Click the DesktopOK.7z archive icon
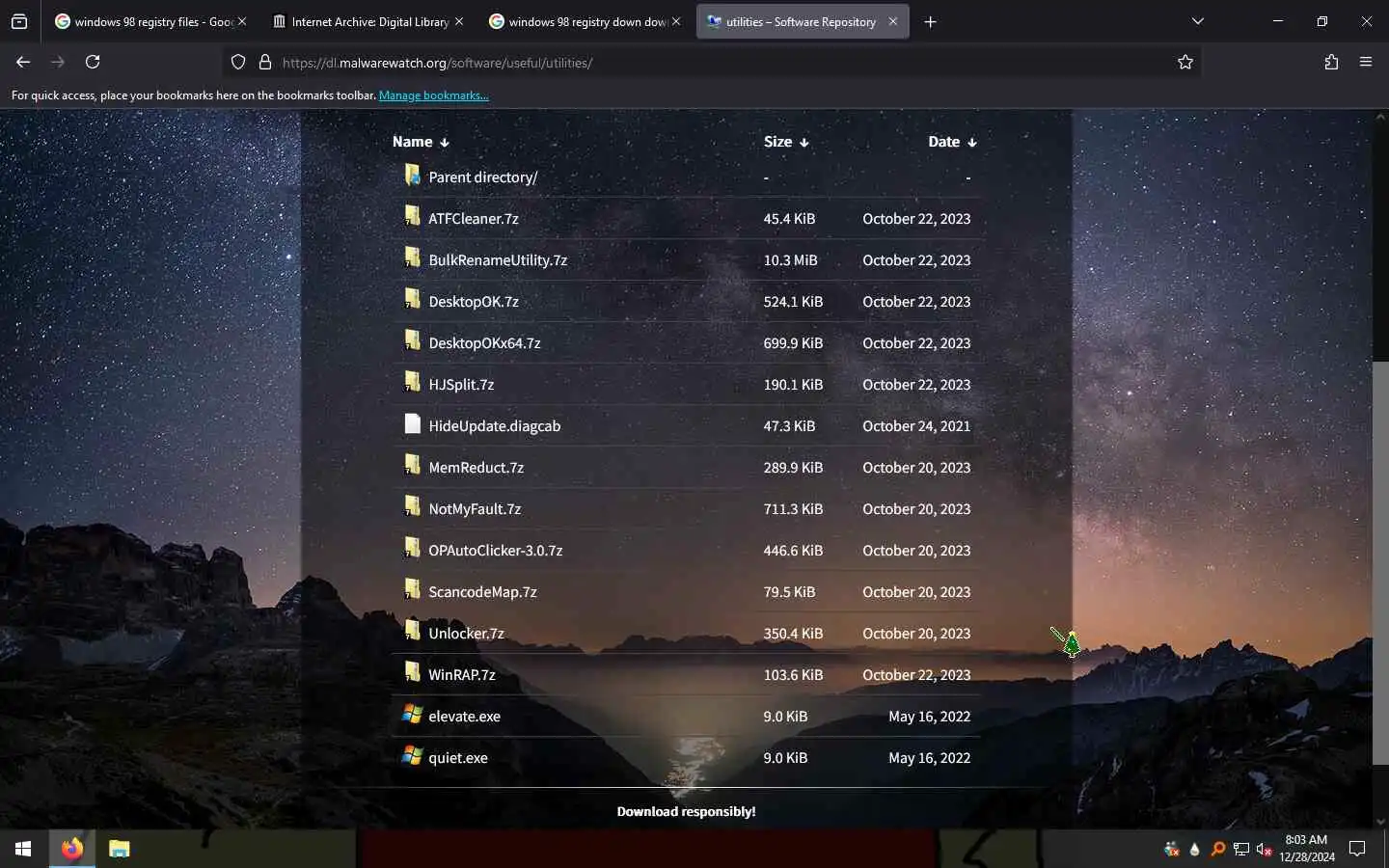Image resolution: width=1389 pixels, height=868 pixels. [413, 299]
